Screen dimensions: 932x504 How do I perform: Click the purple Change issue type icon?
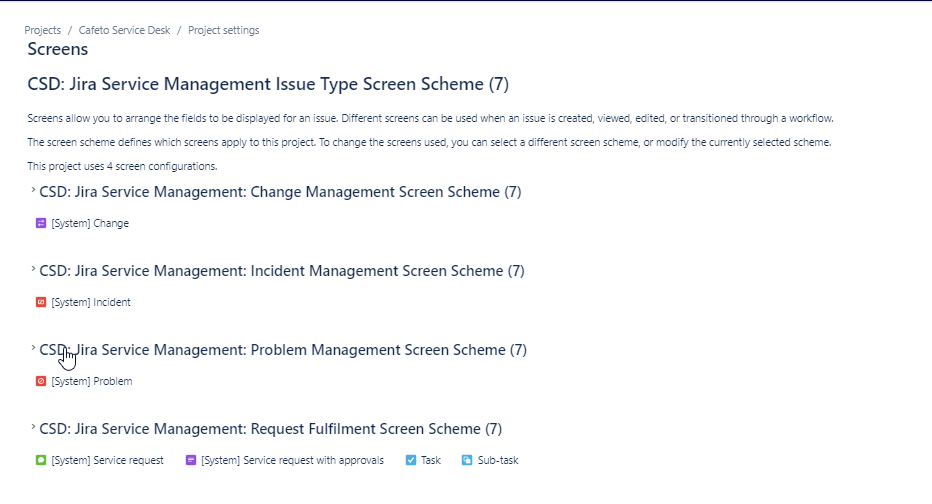[41, 223]
